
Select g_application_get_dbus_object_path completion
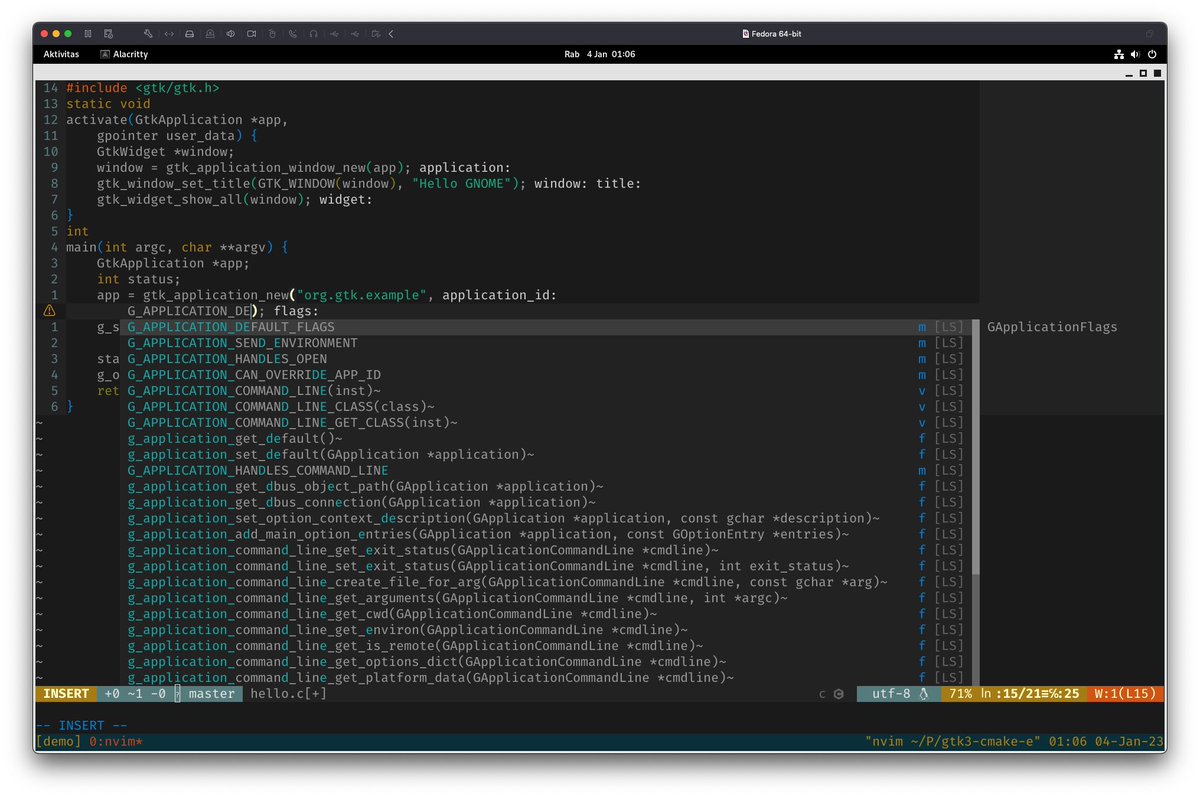tap(546, 486)
